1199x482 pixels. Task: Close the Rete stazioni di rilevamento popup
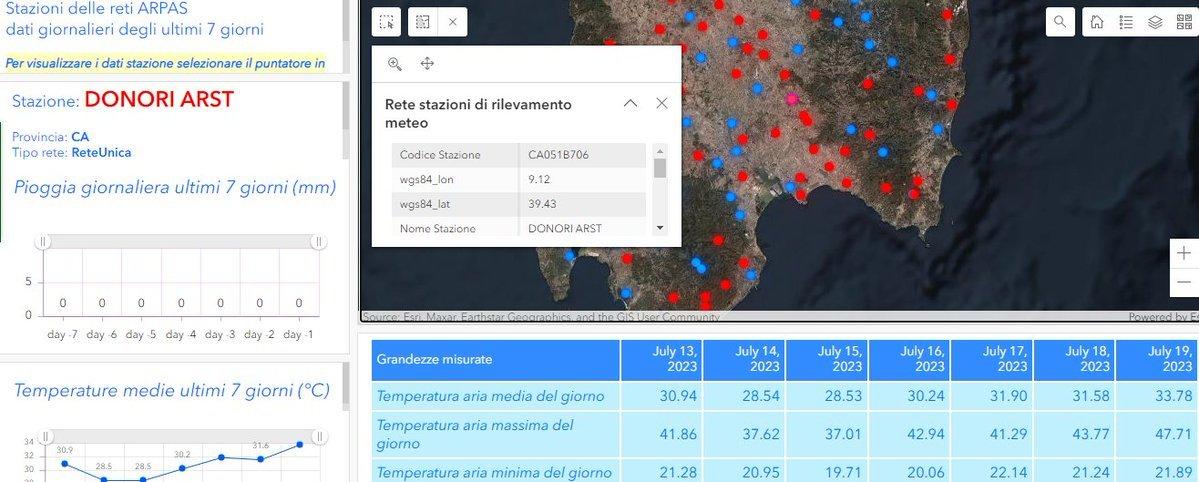point(661,103)
